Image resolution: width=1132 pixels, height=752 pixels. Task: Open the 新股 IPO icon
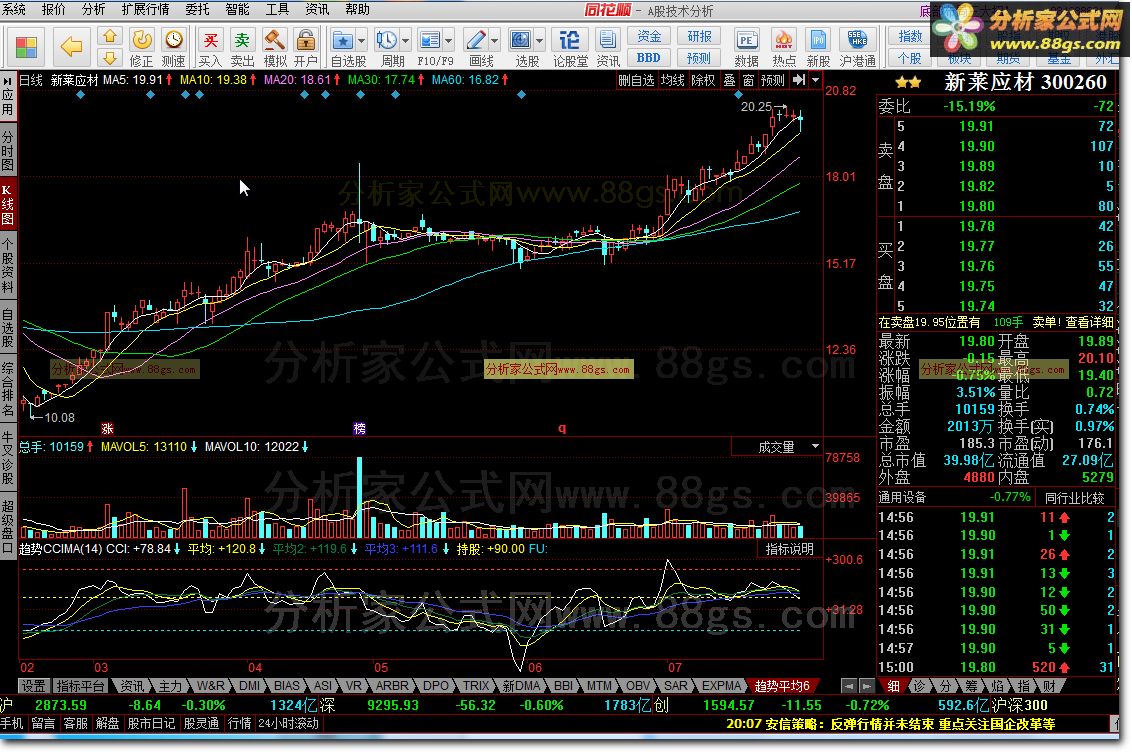818,48
